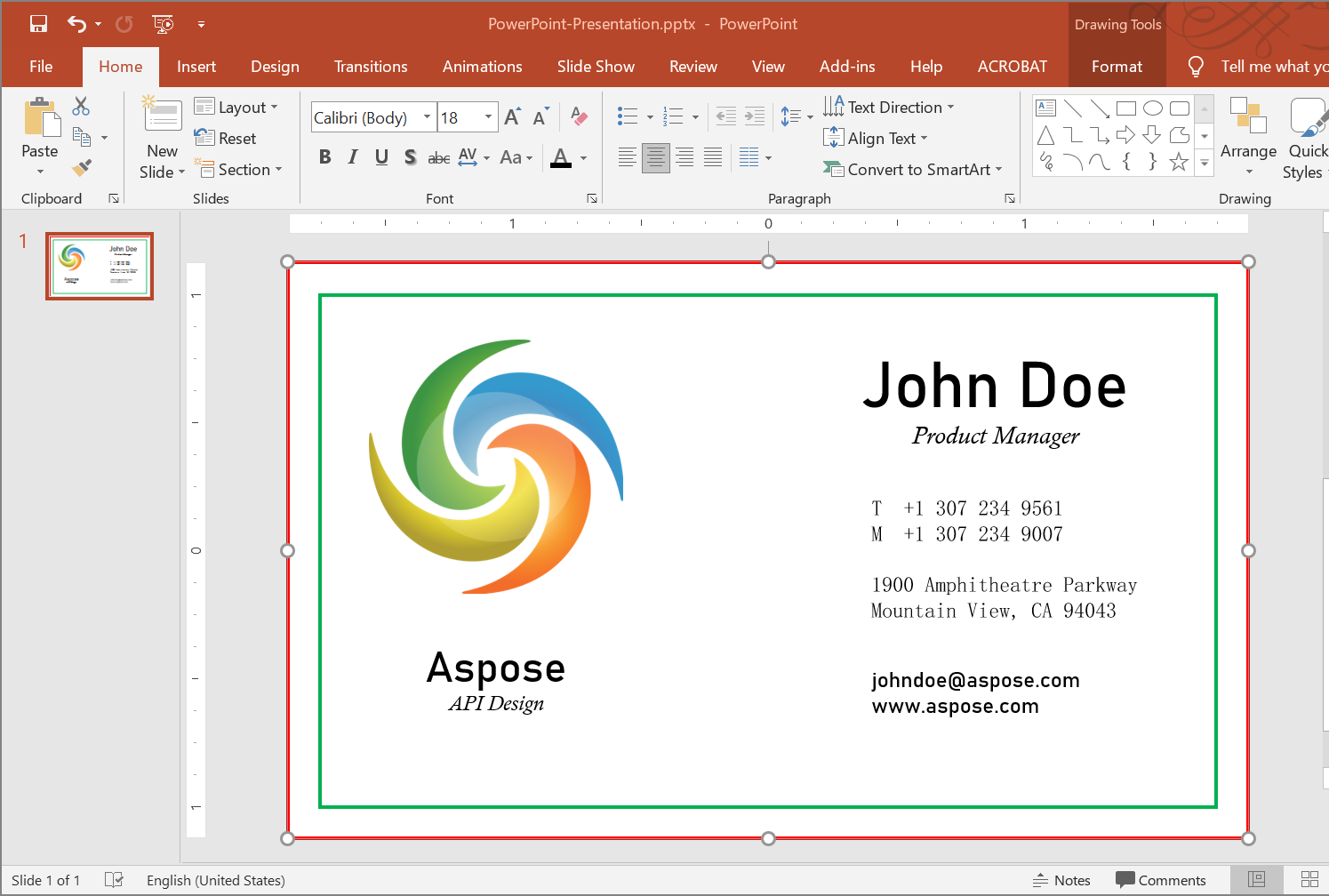Click the Clear All Formatting icon
This screenshot has width=1329, height=896.
point(580,116)
